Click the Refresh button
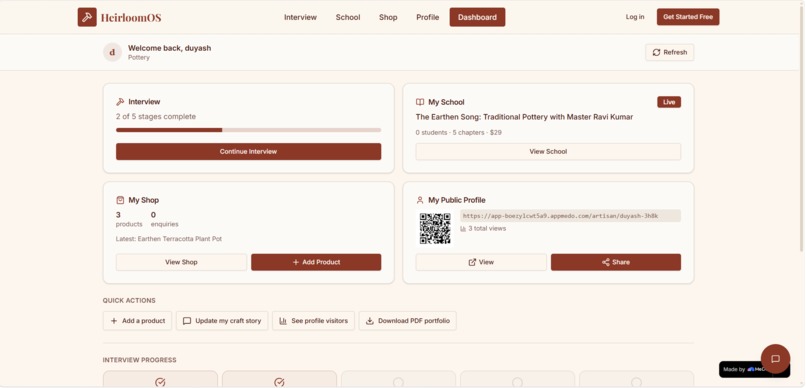The width and height of the screenshot is (806, 388). point(670,52)
